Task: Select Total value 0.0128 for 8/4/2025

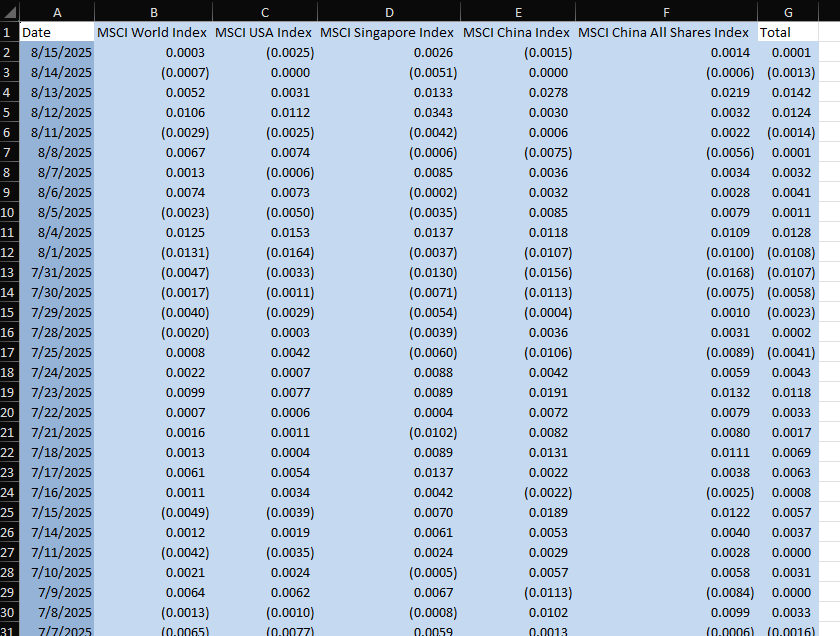Action: pos(788,233)
